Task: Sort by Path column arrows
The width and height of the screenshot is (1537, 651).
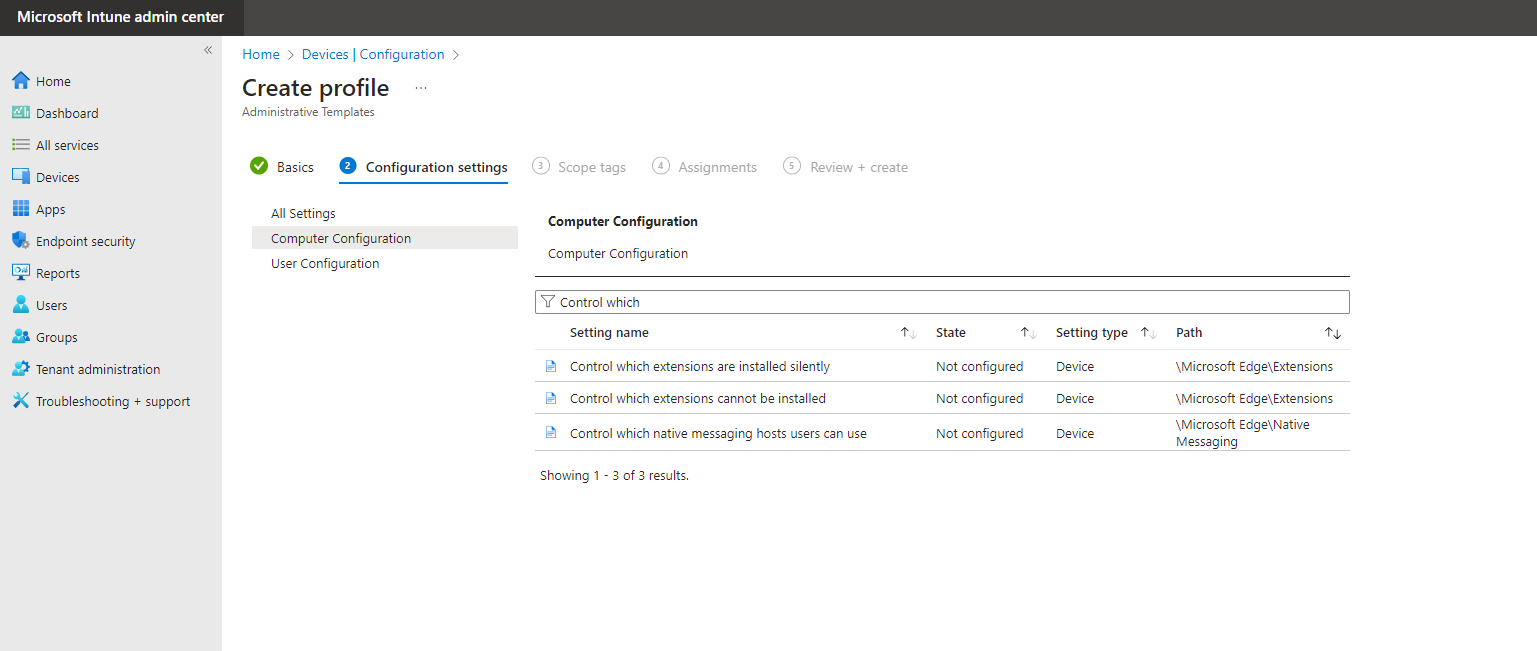Action: coord(1333,333)
